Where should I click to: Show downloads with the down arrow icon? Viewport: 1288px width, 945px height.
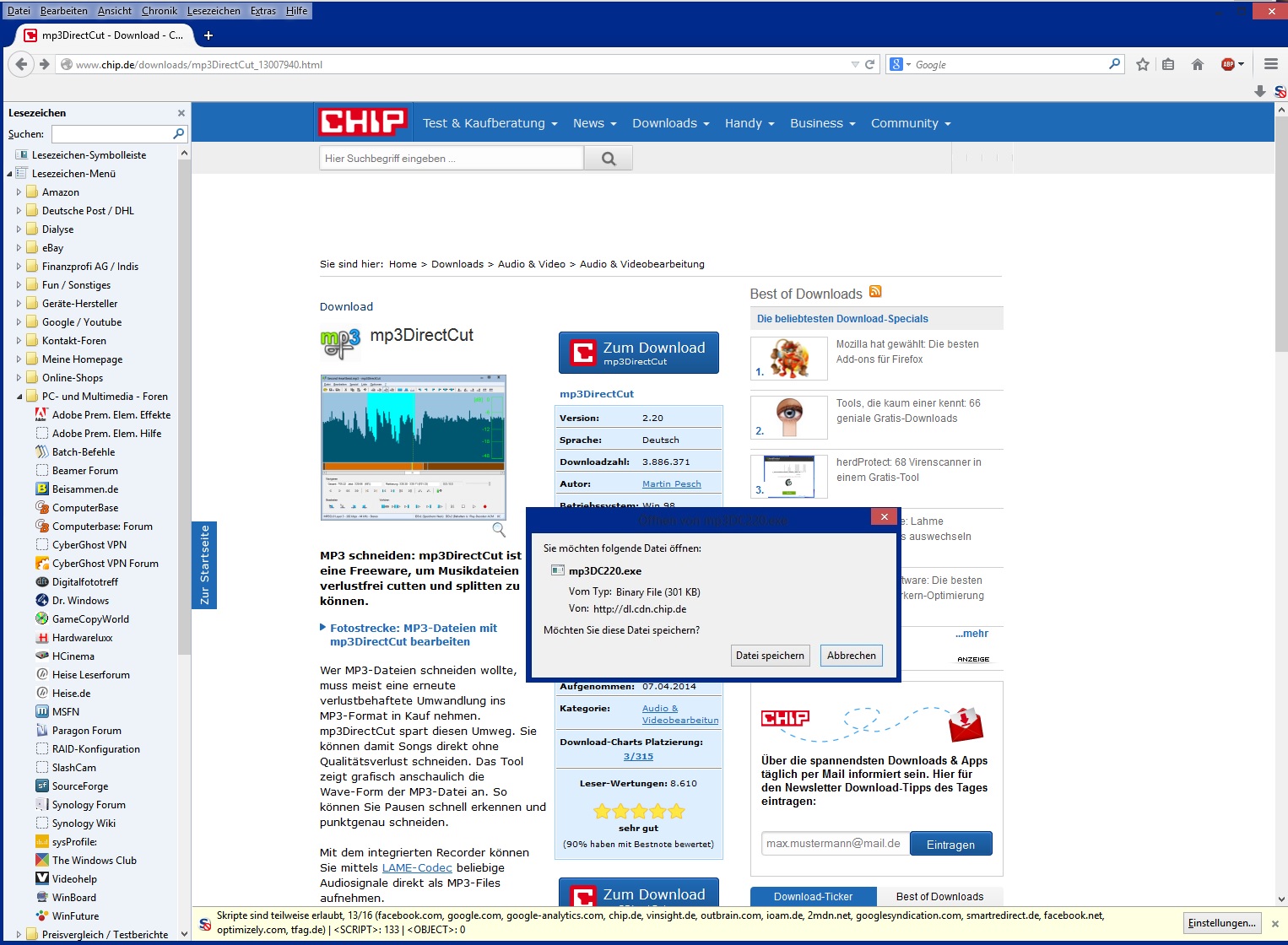1260,90
